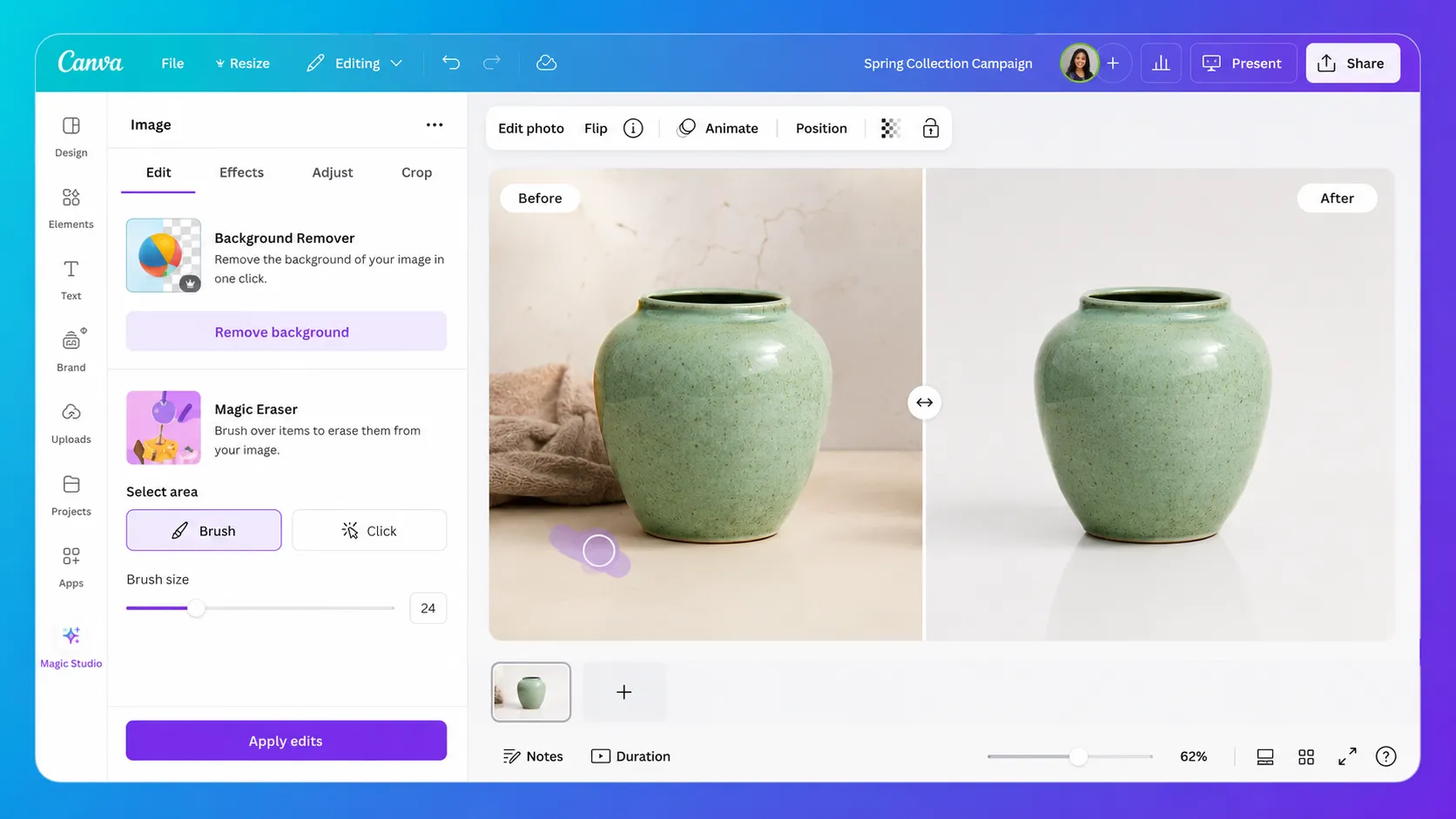
Task: Redo the last action
Action: (x=492, y=63)
